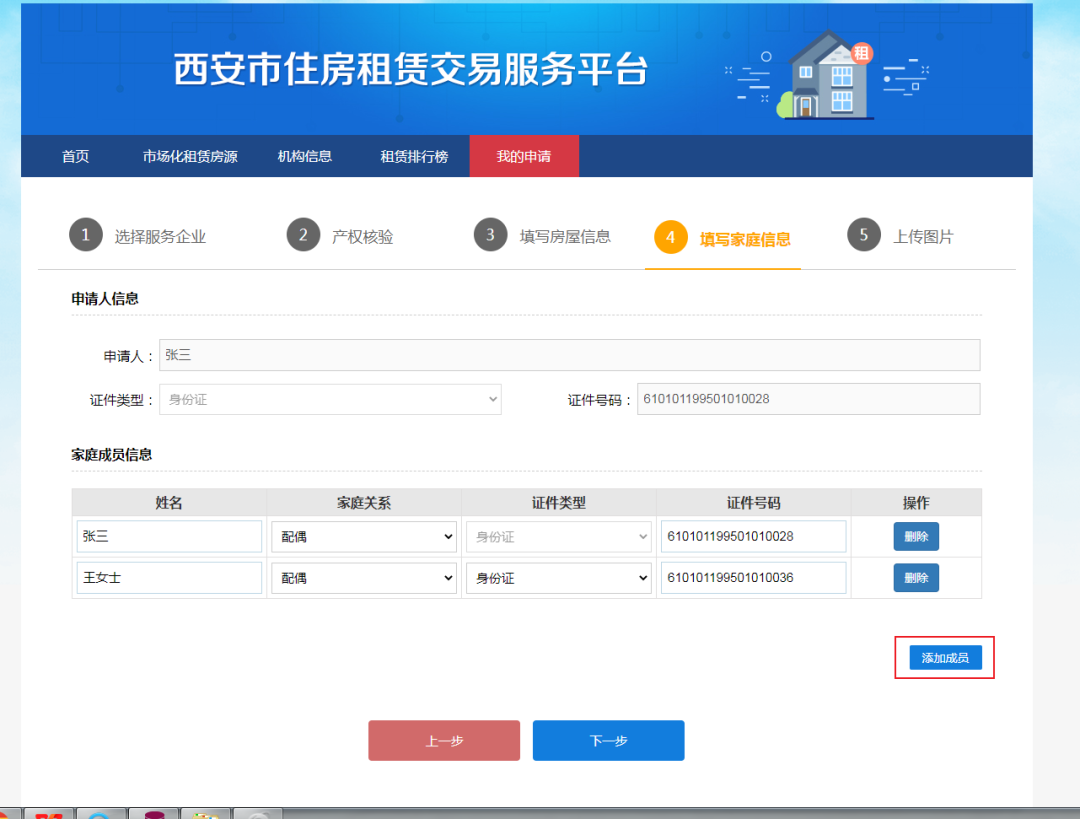
Task: Click the step 1 number circle
Action: [86, 235]
